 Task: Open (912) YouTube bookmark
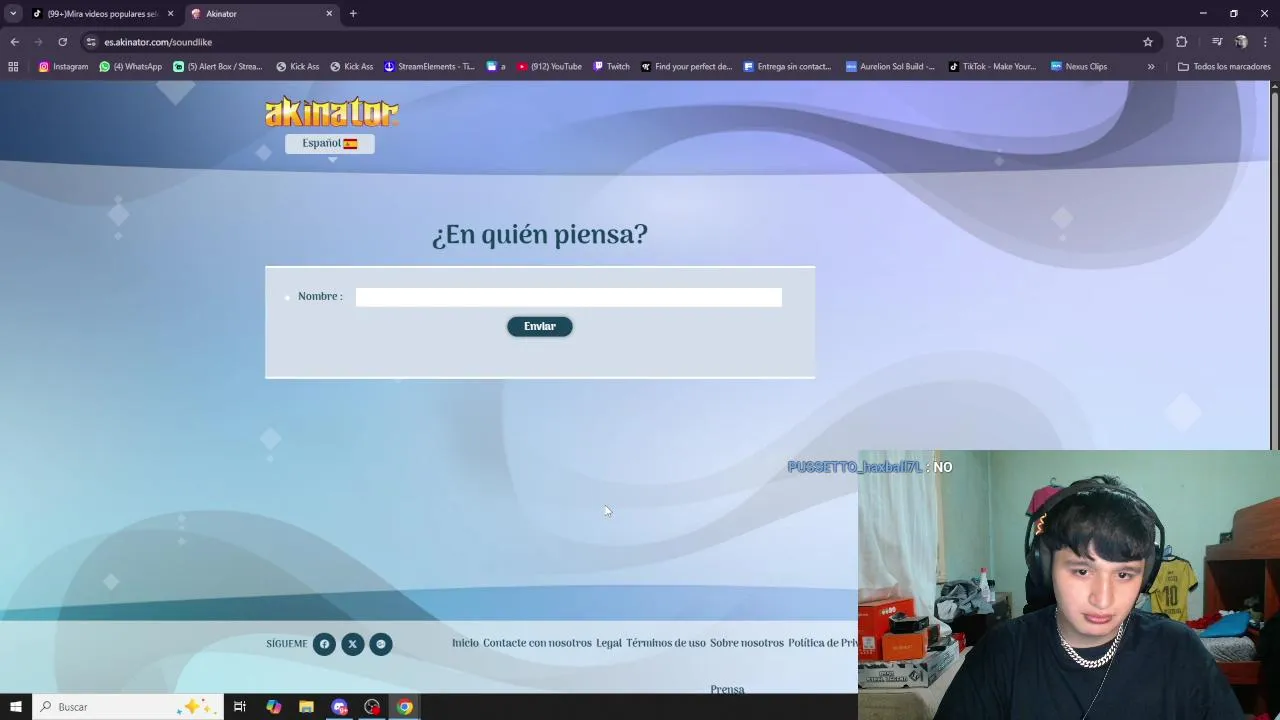click(549, 67)
